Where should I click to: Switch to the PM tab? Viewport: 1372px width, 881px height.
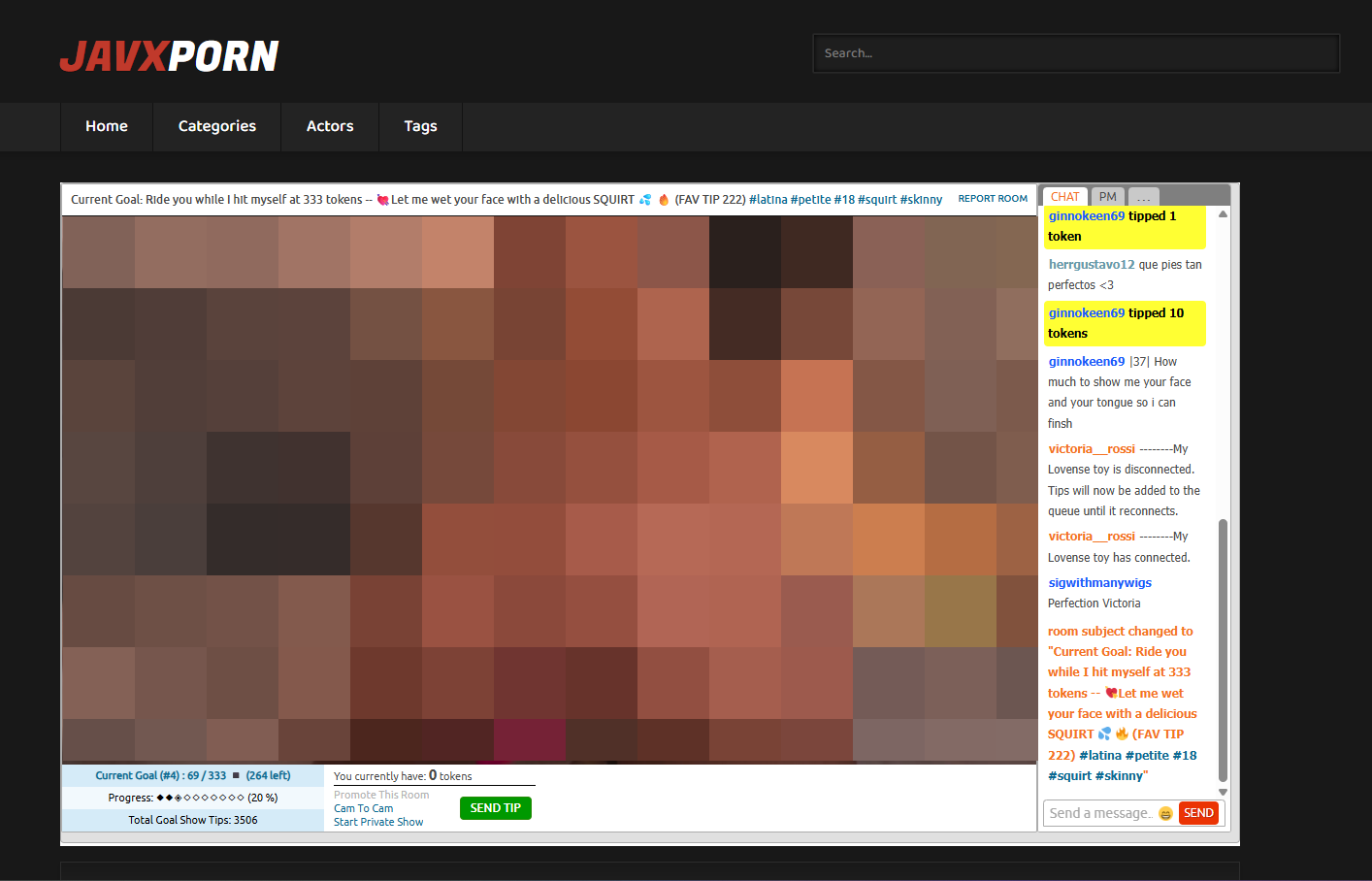1107,197
